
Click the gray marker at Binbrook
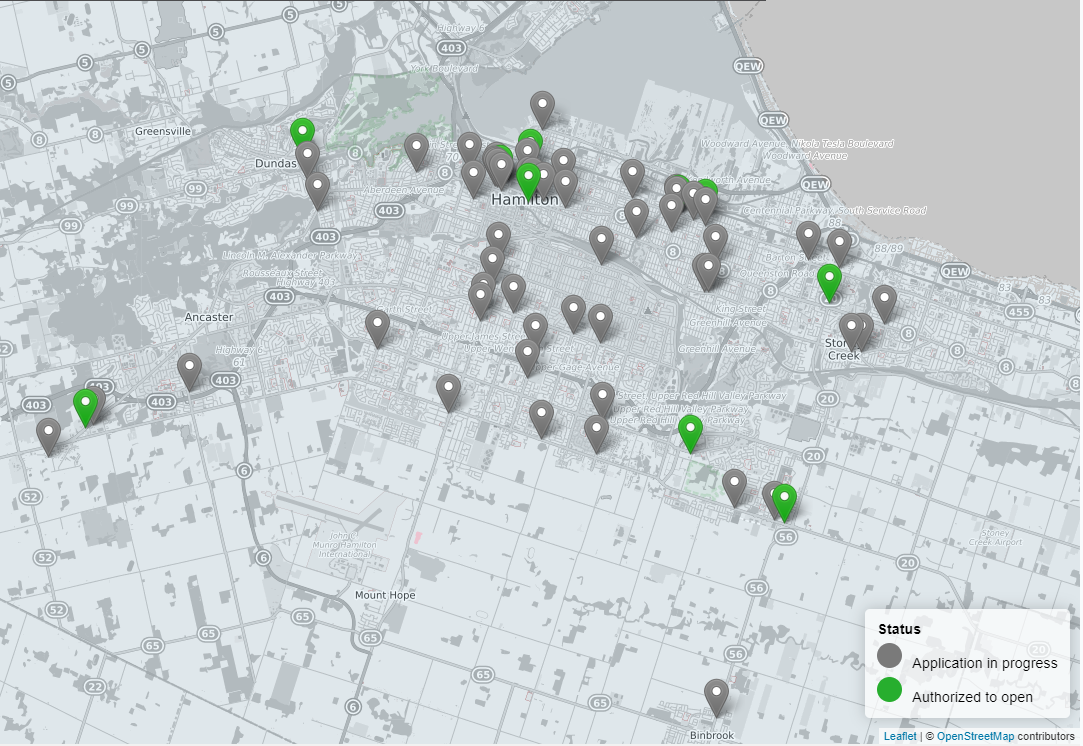click(716, 696)
